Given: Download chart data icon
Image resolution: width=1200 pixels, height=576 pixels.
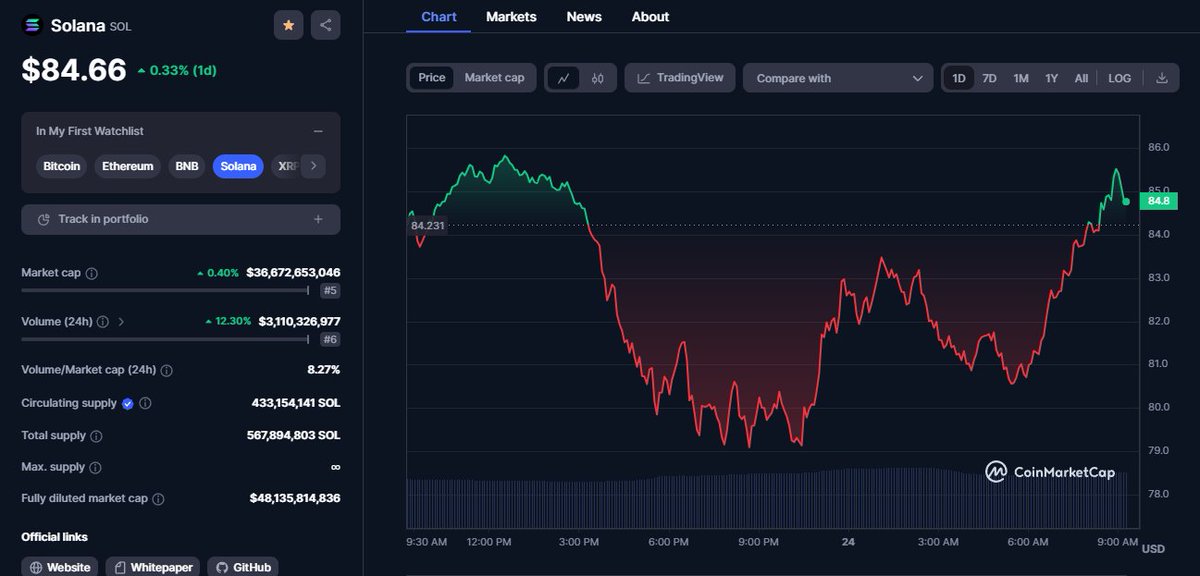Looking at the screenshot, I should 1161,78.
